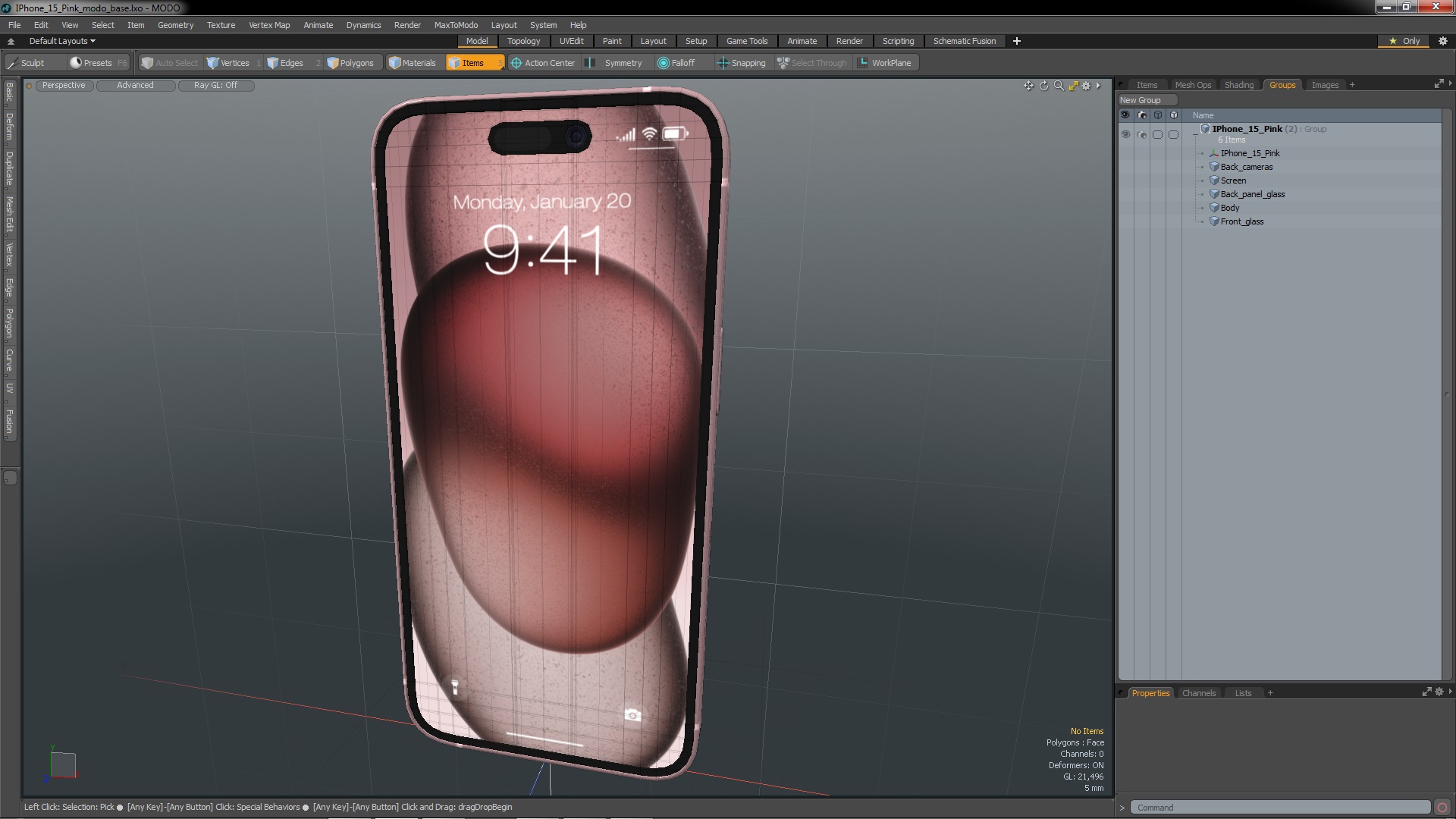Image resolution: width=1456 pixels, height=819 pixels.
Task: Toggle fourth column box for IPhone_15_Pink group
Action: coord(1173,134)
